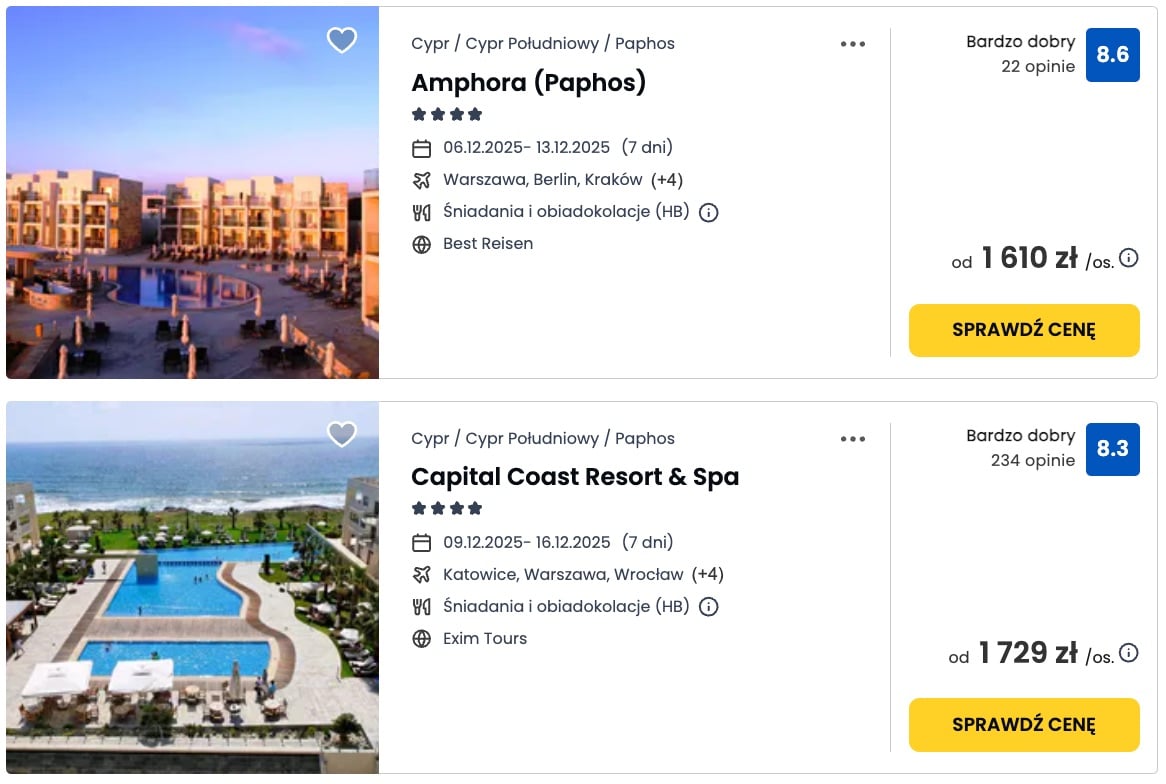Open Capital Coast Resort & Spa title
This screenshot has width=1166, height=784.
pos(575,477)
